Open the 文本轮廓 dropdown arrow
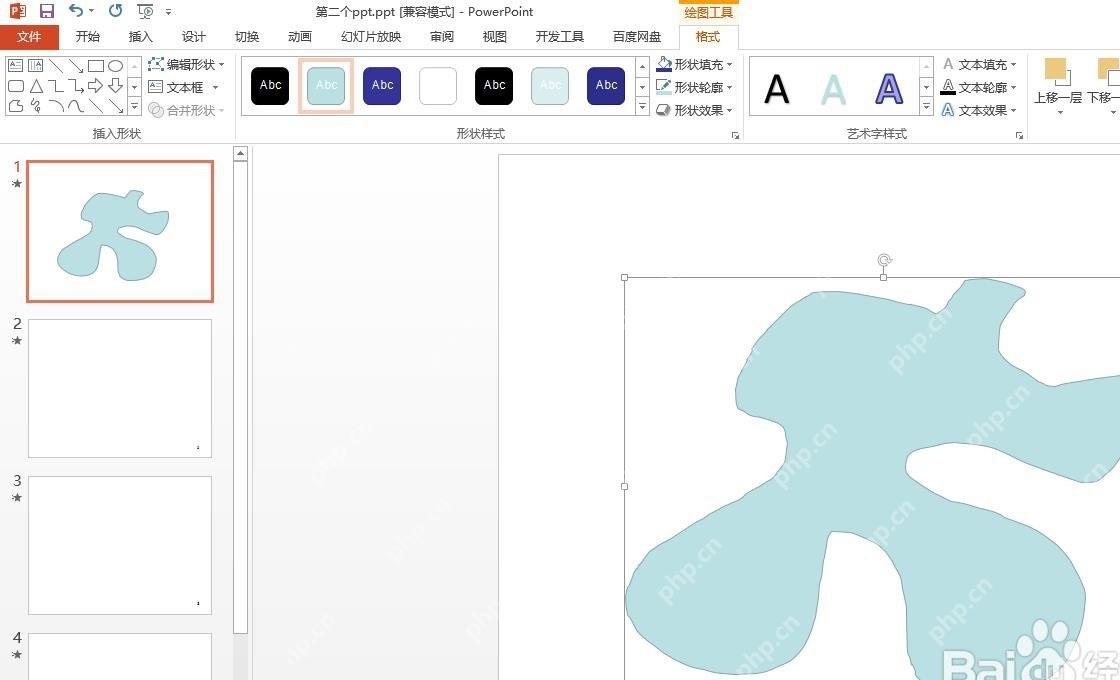 pyautogui.click(x=1014, y=88)
